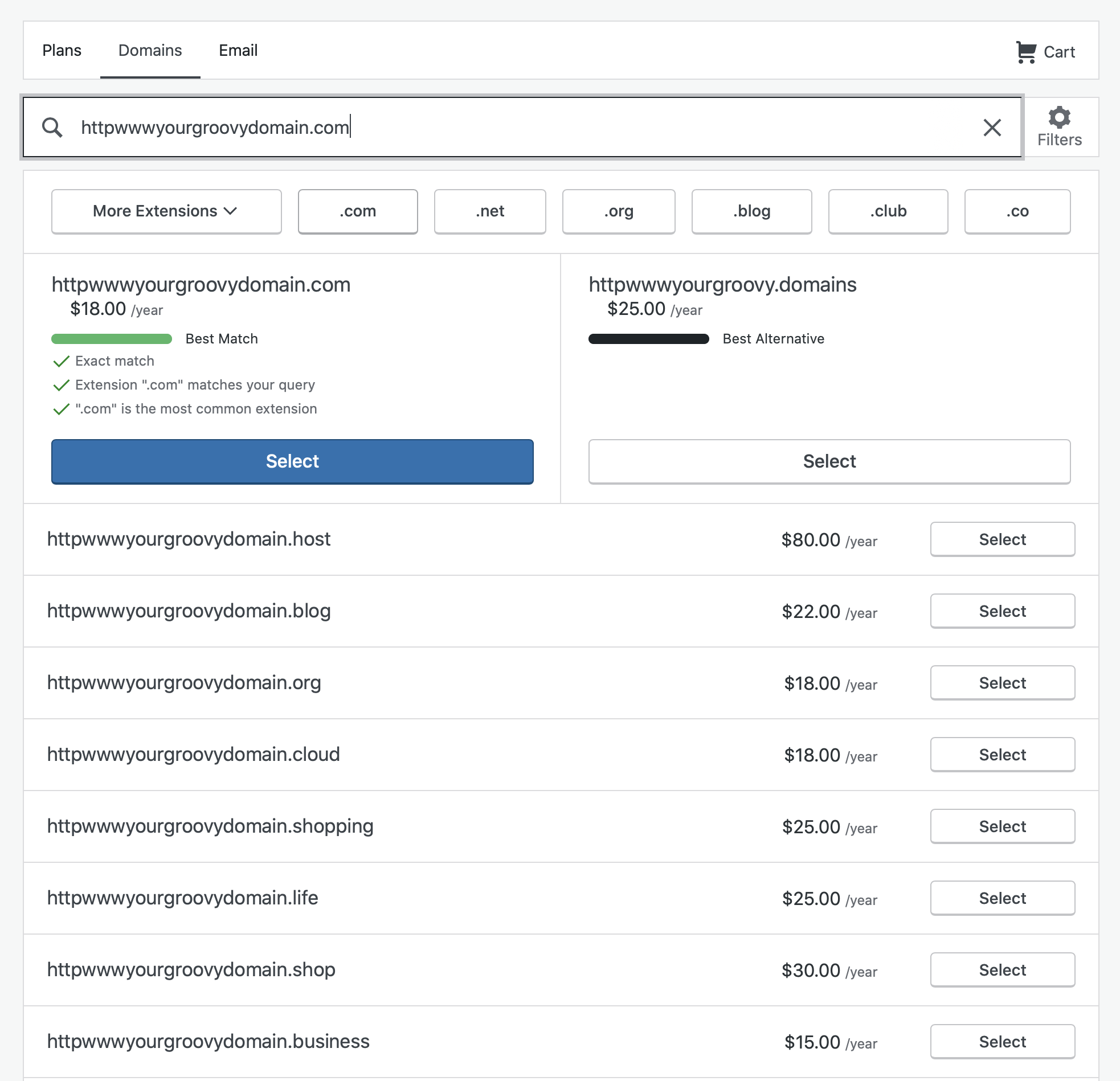Expand the More Extensions dropdown

coord(166,211)
